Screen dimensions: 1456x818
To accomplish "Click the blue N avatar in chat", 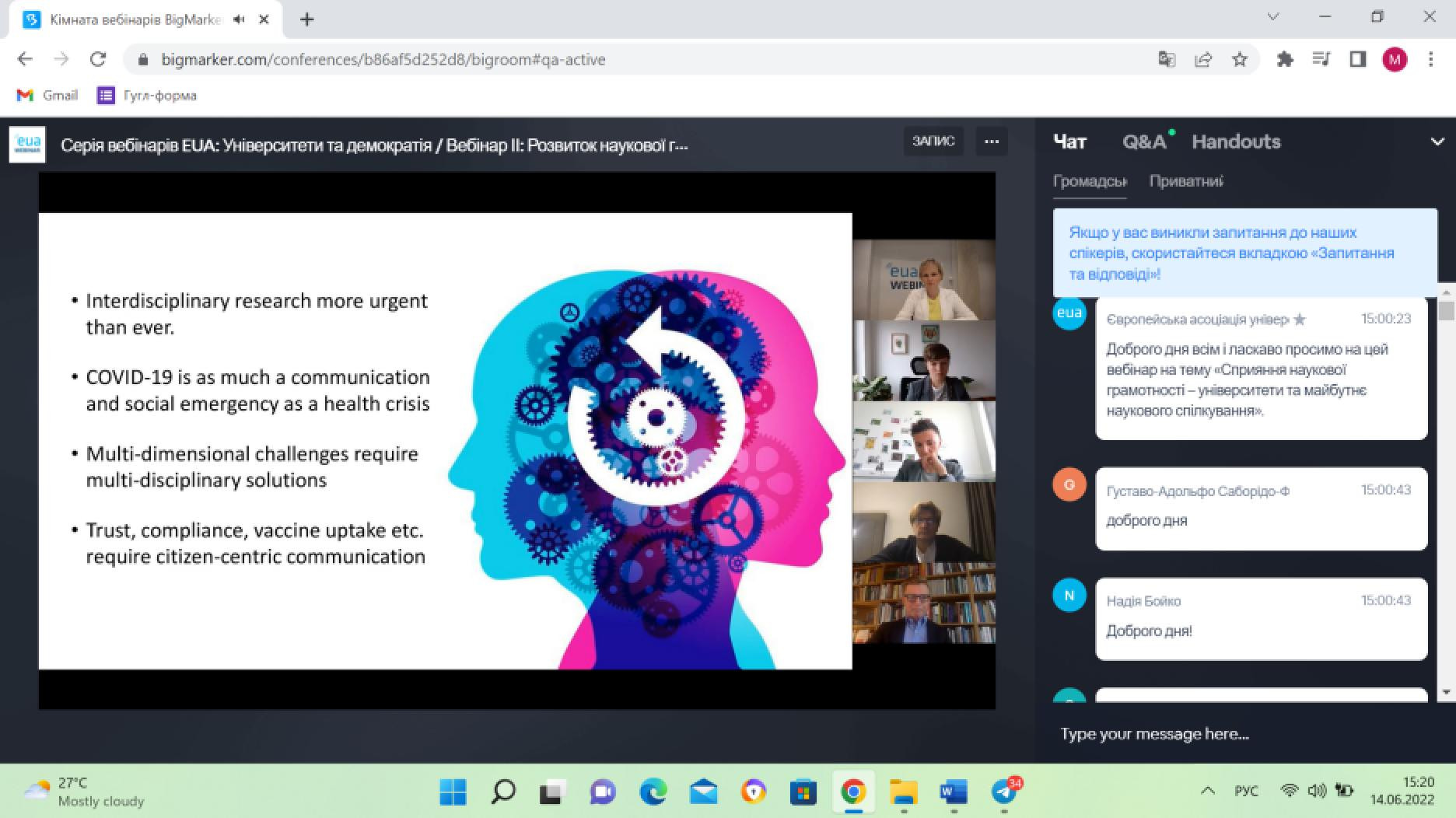I will tap(1069, 596).
